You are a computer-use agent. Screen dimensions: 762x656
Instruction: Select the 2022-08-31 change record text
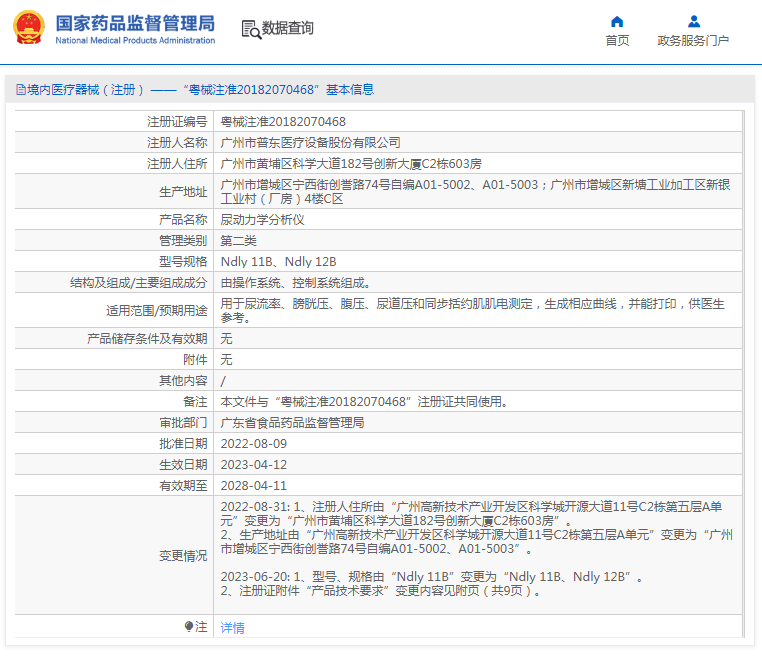coord(477,528)
